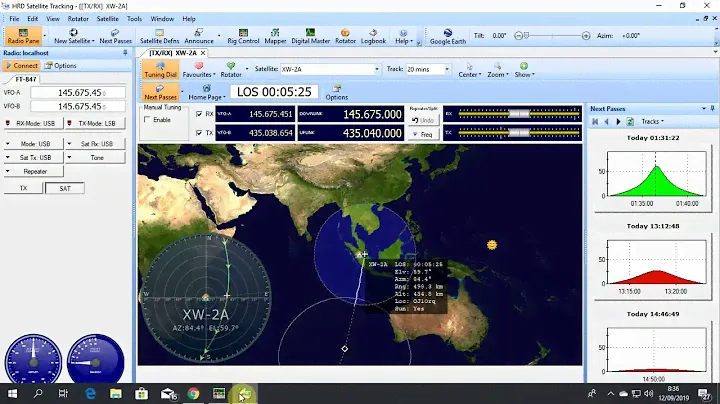Enable the Manual Tuning checkbox
This screenshot has height=404, width=720.
click(149, 119)
